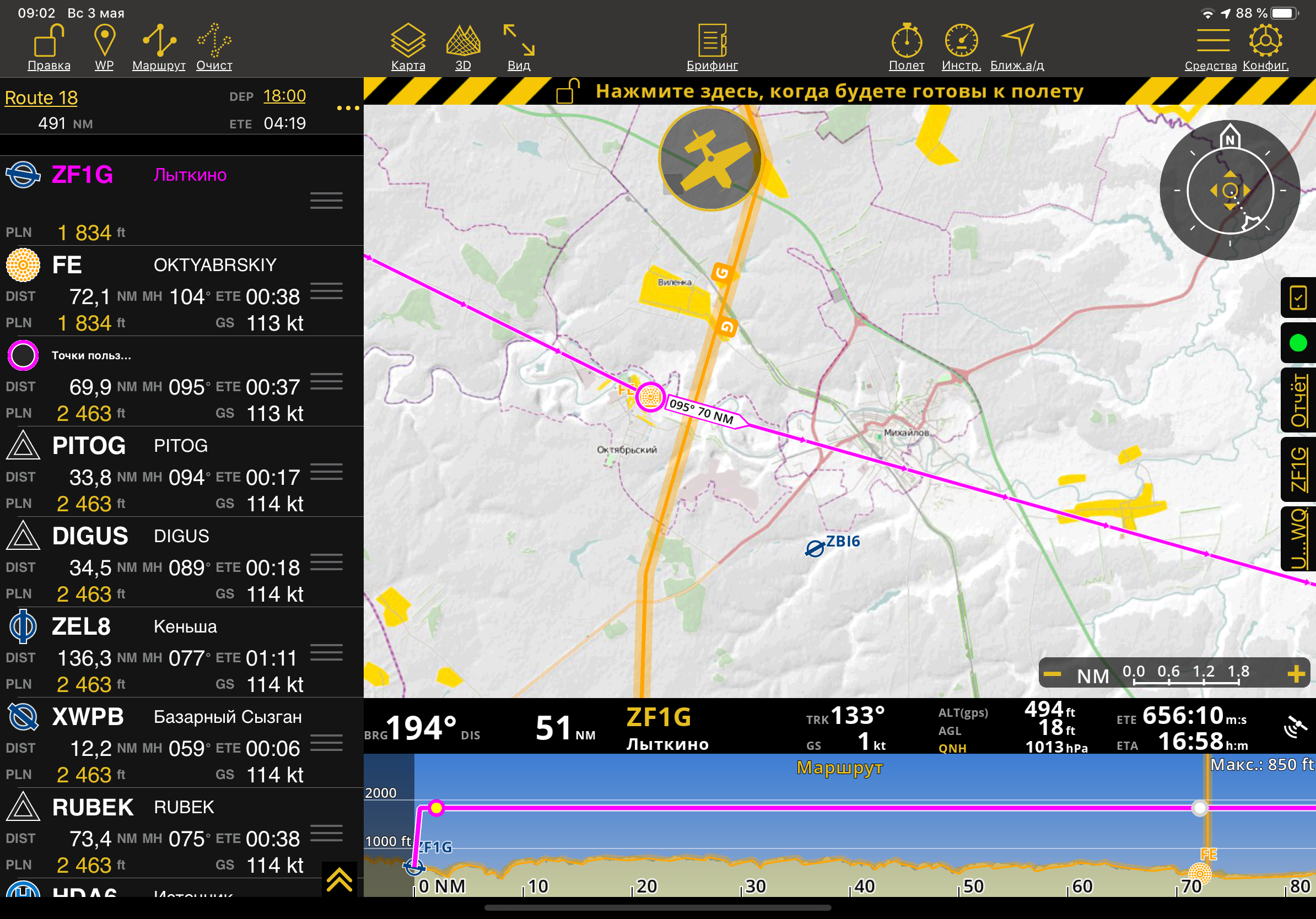
Task: Edit the 18:00 departure time
Action: pyautogui.click(x=284, y=96)
